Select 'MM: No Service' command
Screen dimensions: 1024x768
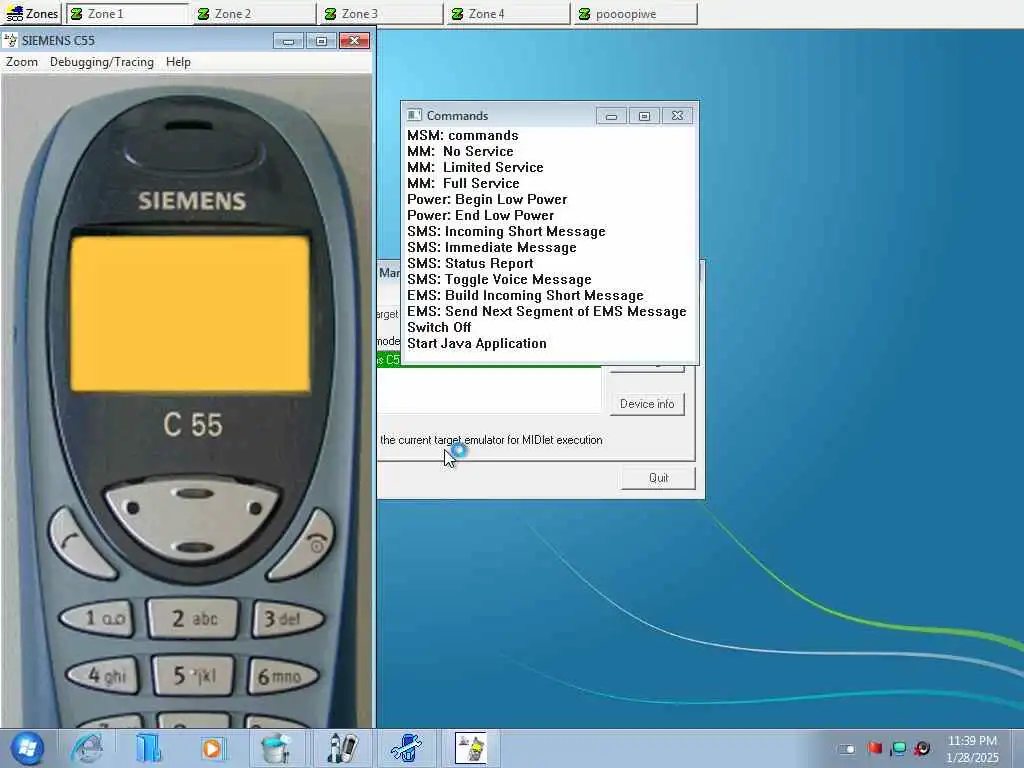click(460, 152)
